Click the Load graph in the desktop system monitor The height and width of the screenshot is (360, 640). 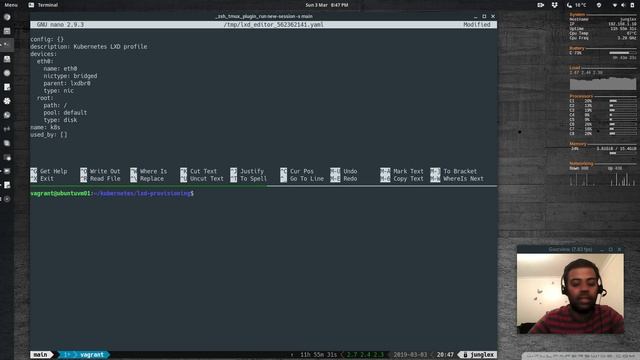[x=603, y=83]
